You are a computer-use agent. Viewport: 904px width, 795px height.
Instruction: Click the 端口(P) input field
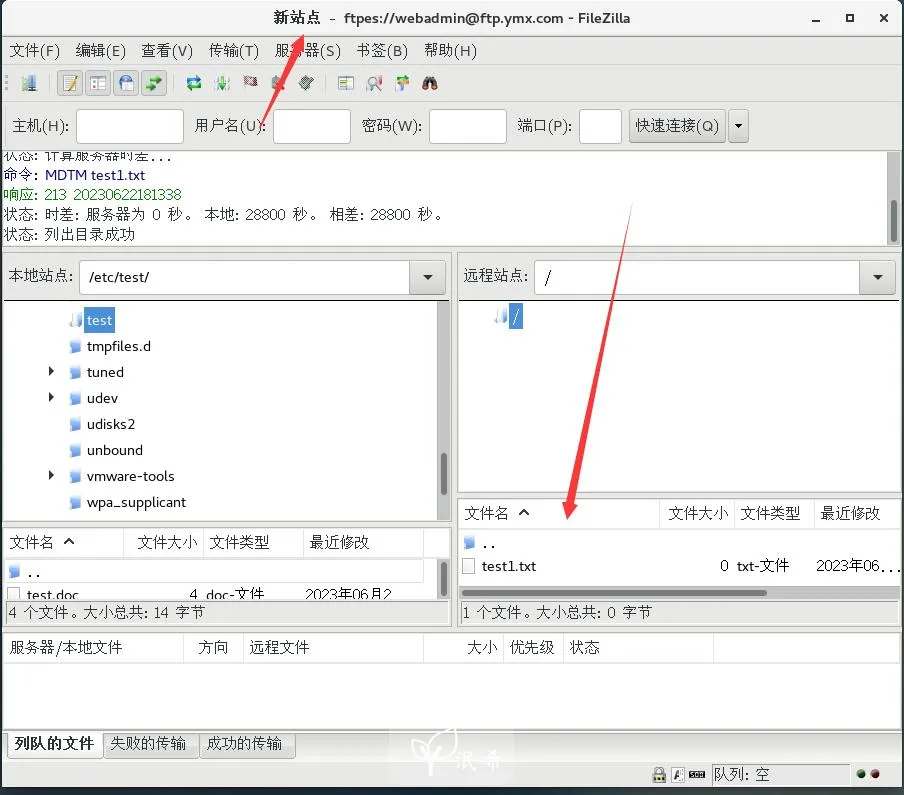pos(600,126)
